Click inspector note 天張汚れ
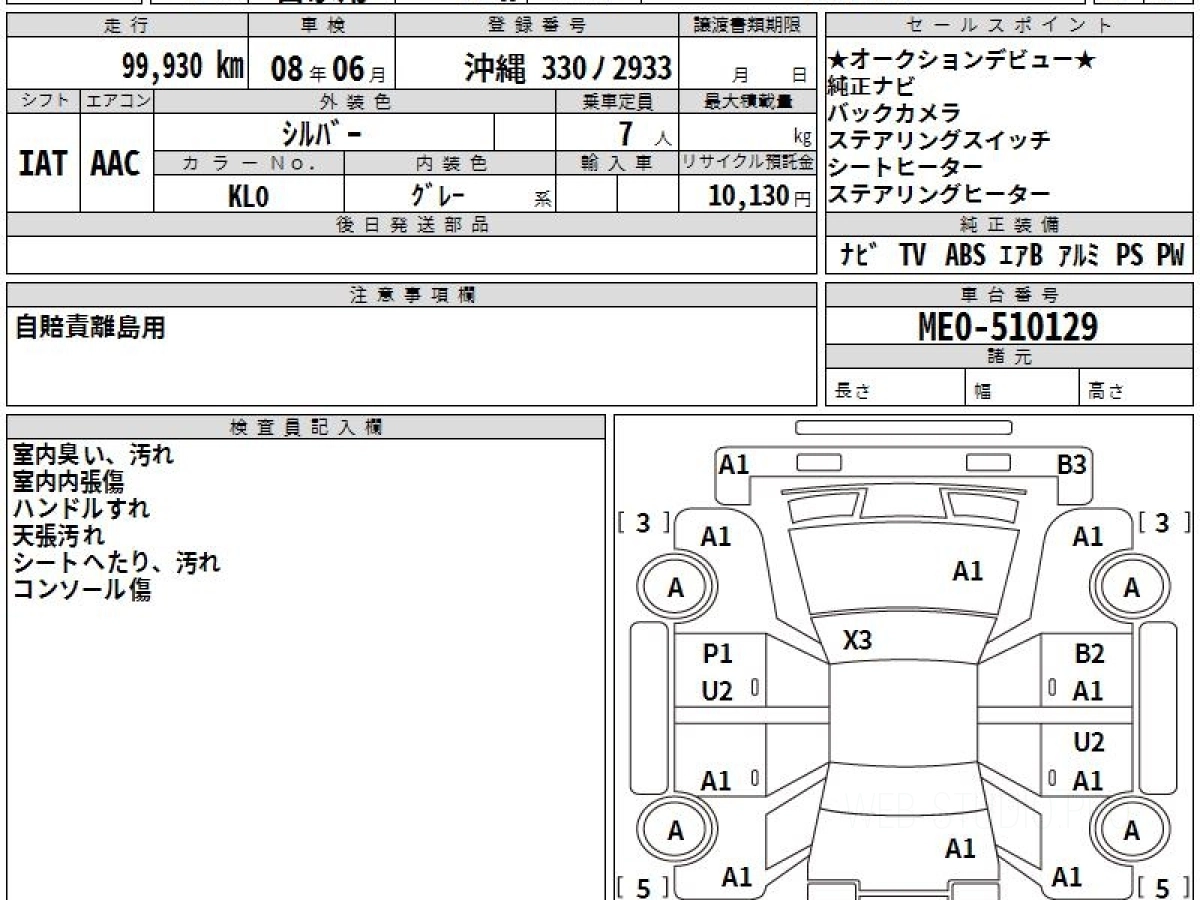This screenshot has height=900, width=1200. pos(58,536)
